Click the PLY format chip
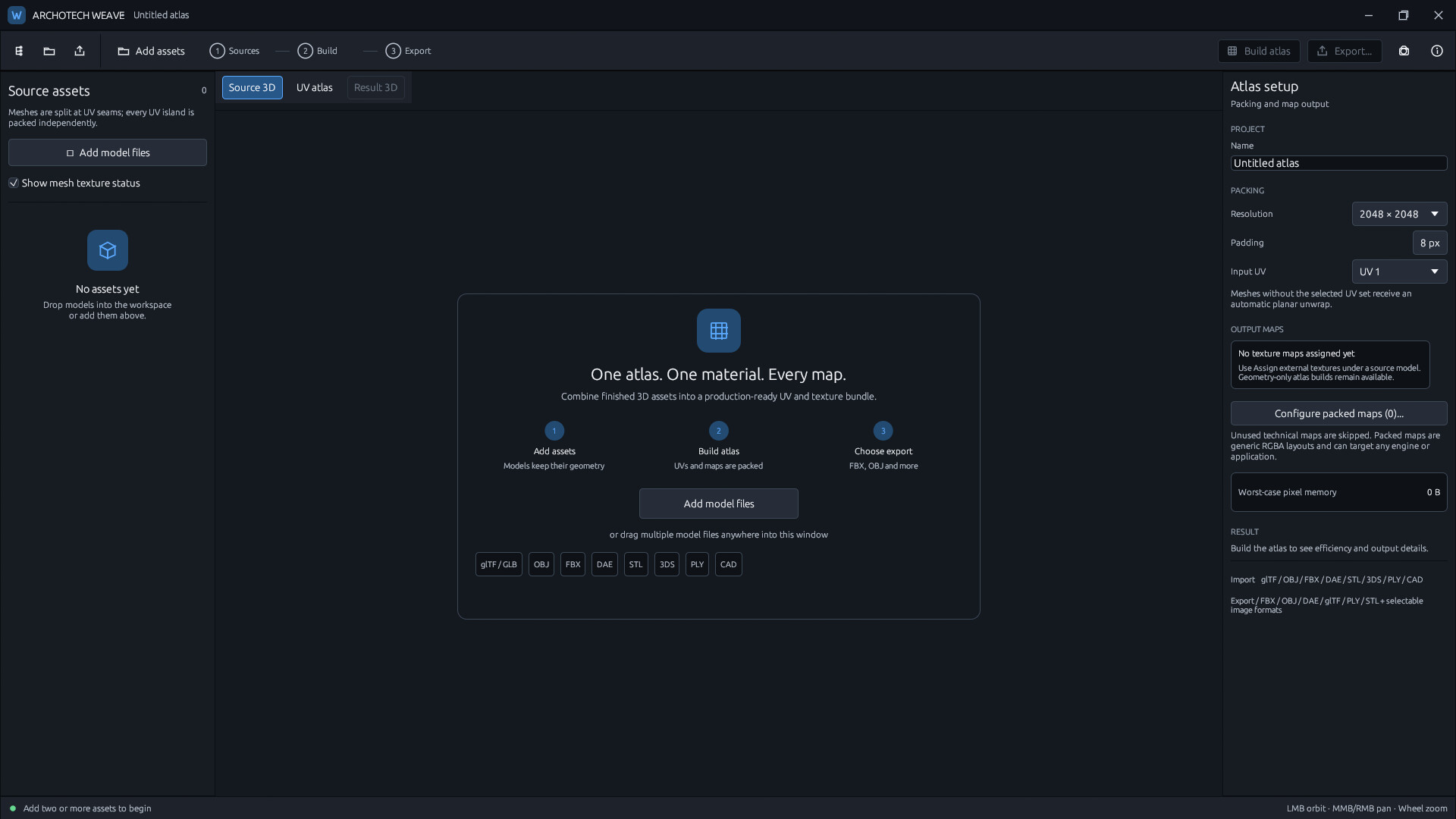Image resolution: width=1456 pixels, height=819 pixels. point(697,564)
